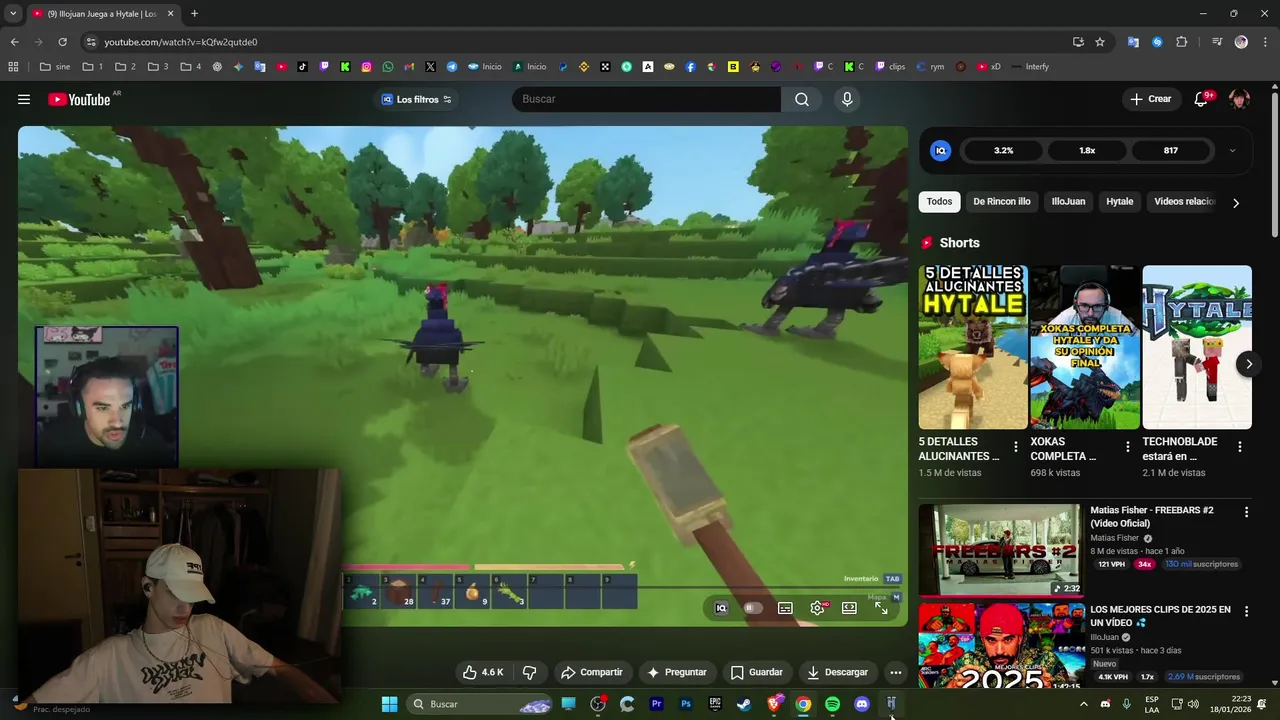Click the Preguntar button
This screenshot has width=1280, height=720.
click(x=677, y=672)
